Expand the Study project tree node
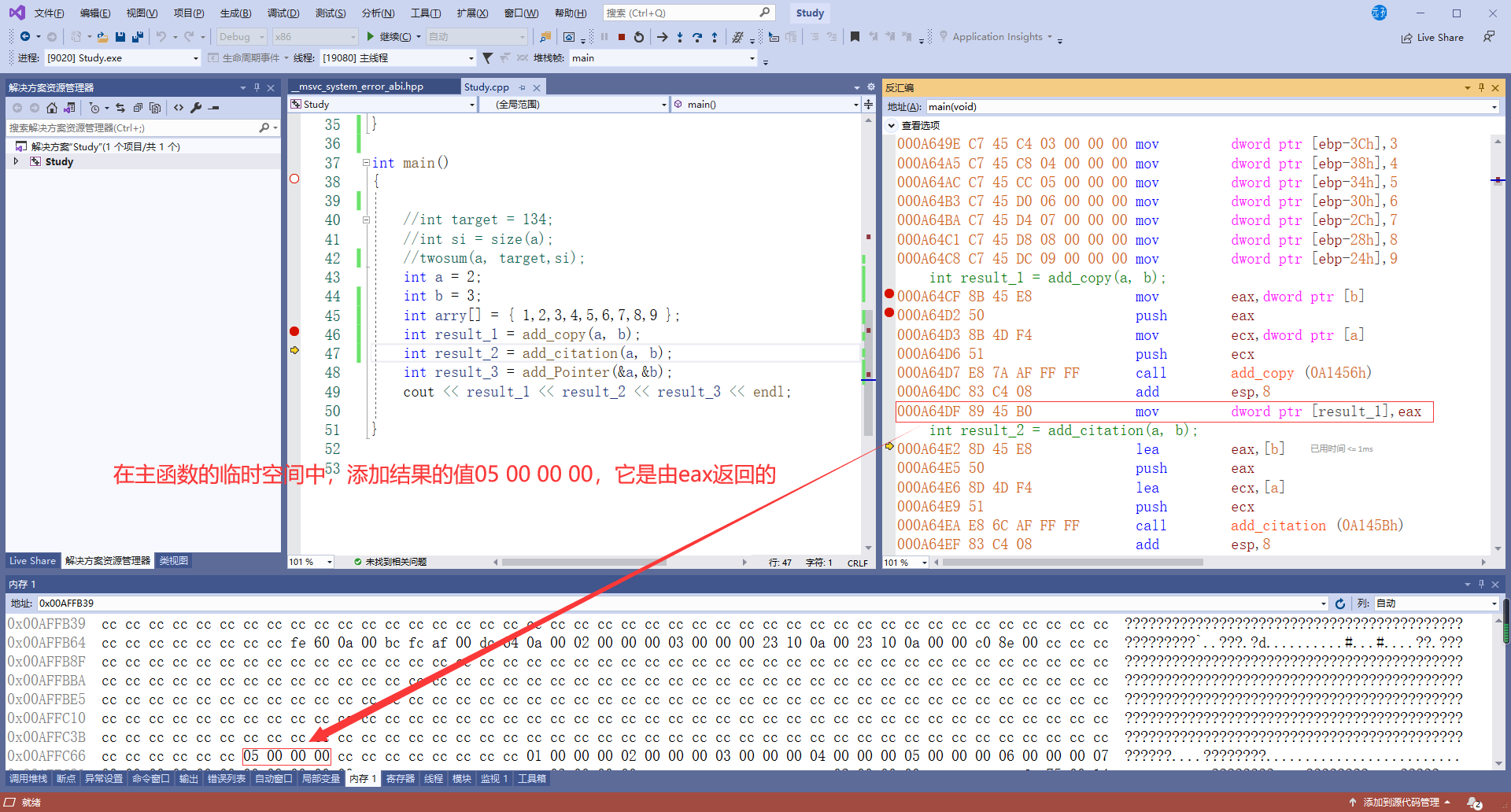Viewport: 1511px width, 812px height. pyautogui.click(x=16, y=161)
